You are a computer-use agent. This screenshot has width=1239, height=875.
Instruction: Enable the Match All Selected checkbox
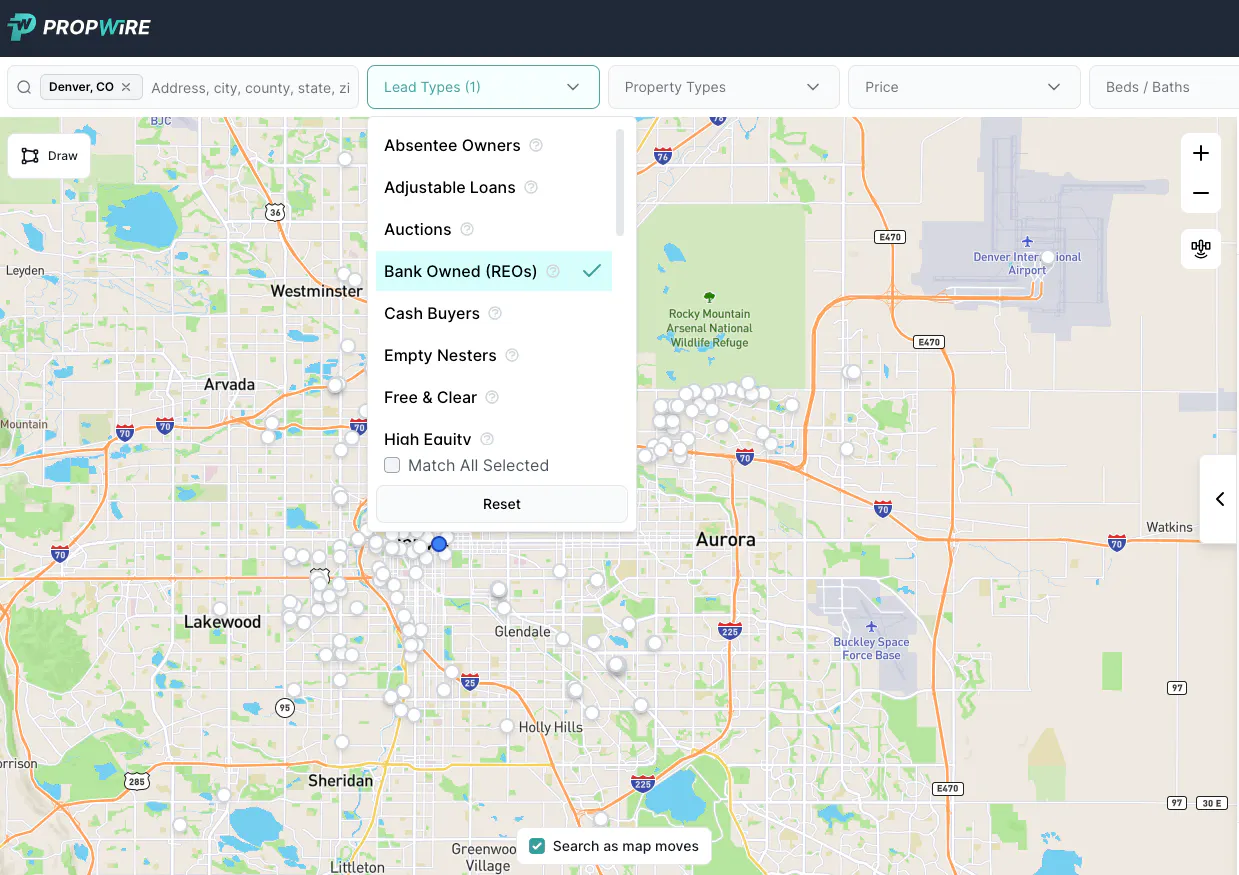[391, 465]
